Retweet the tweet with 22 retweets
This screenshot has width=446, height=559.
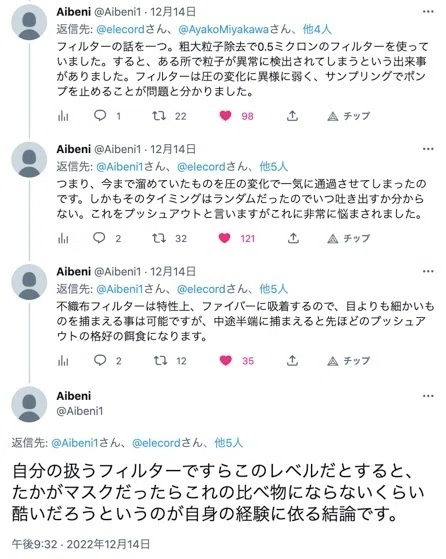tap(159, 116)
